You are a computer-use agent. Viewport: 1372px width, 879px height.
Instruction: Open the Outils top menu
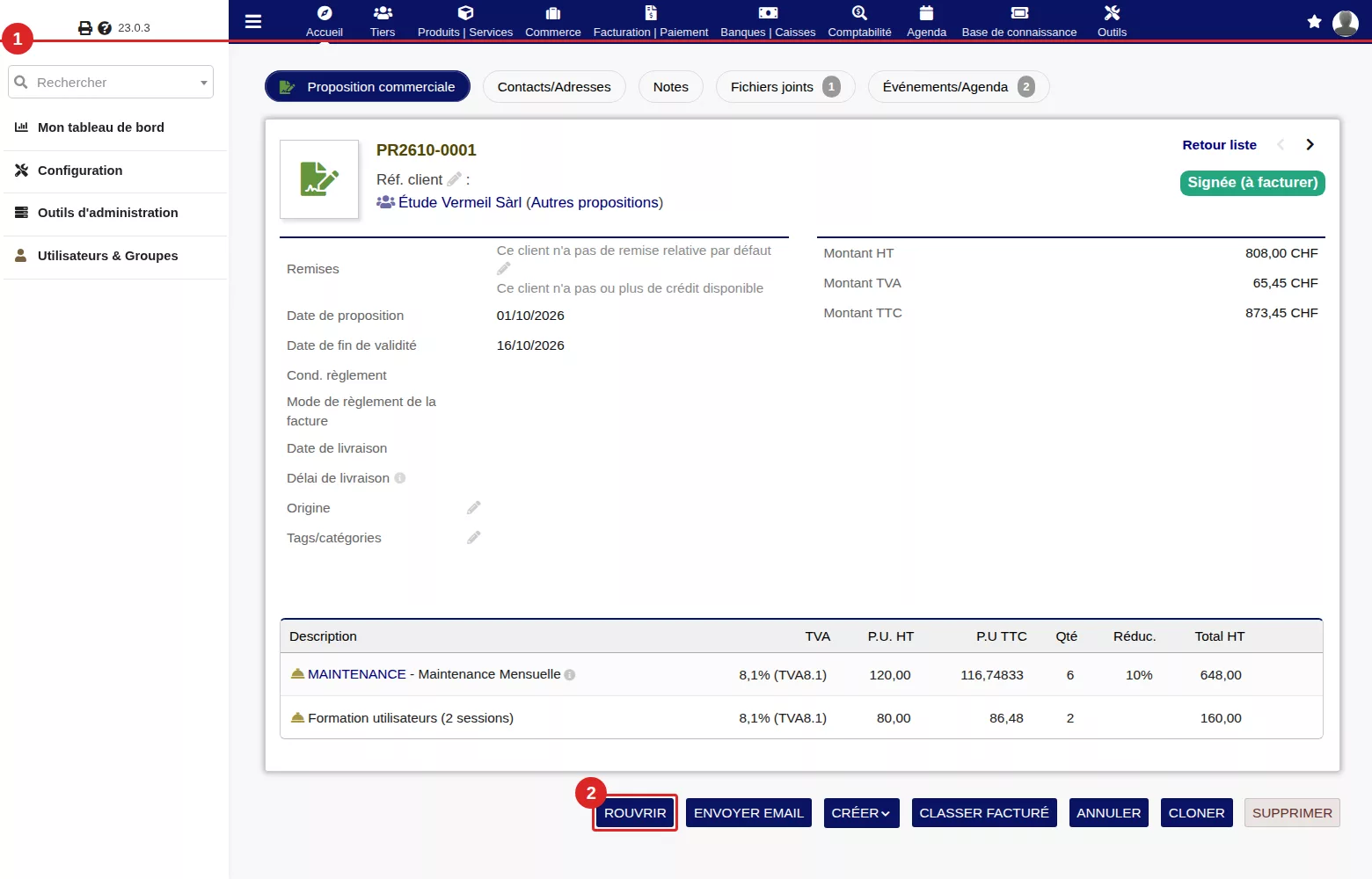(1112, 21)
